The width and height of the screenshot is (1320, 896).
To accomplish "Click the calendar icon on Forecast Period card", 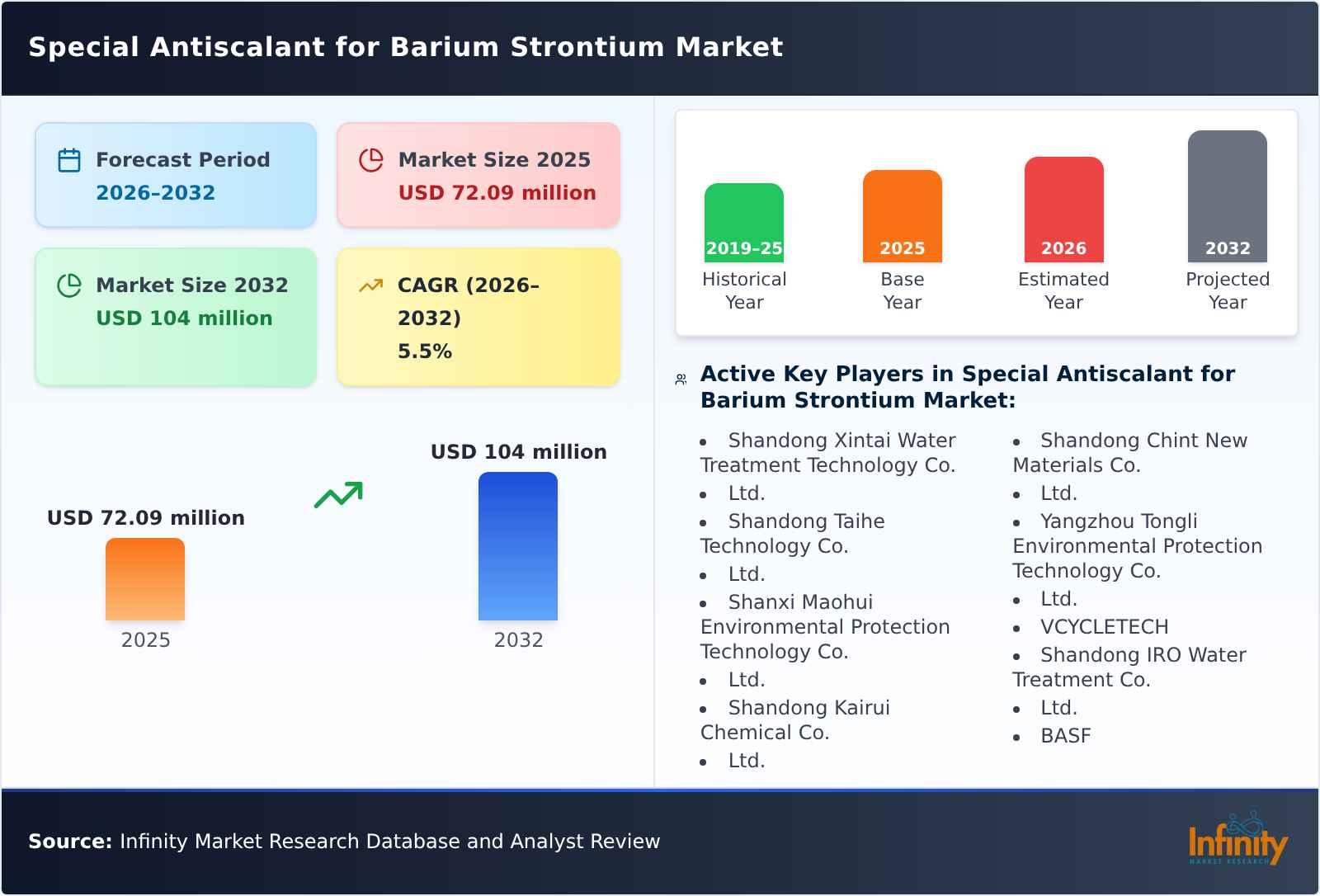I will (69, 159).
